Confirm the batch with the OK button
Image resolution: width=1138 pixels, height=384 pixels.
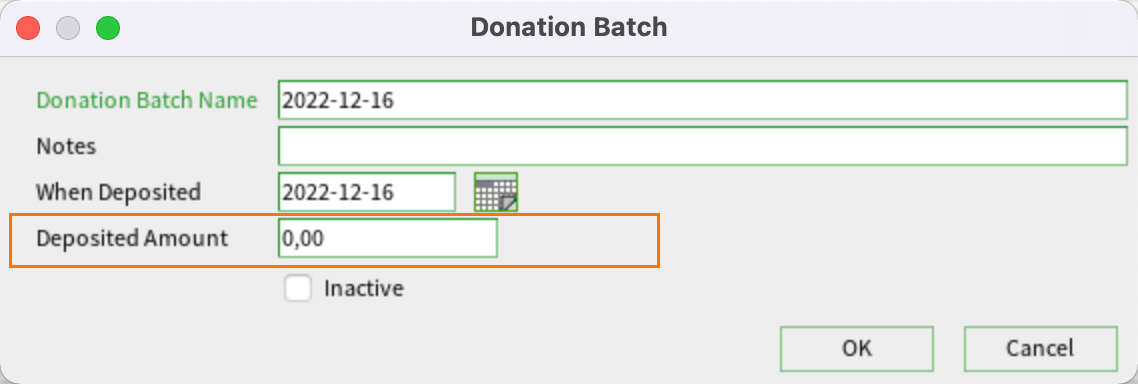(x=857, y=348)
